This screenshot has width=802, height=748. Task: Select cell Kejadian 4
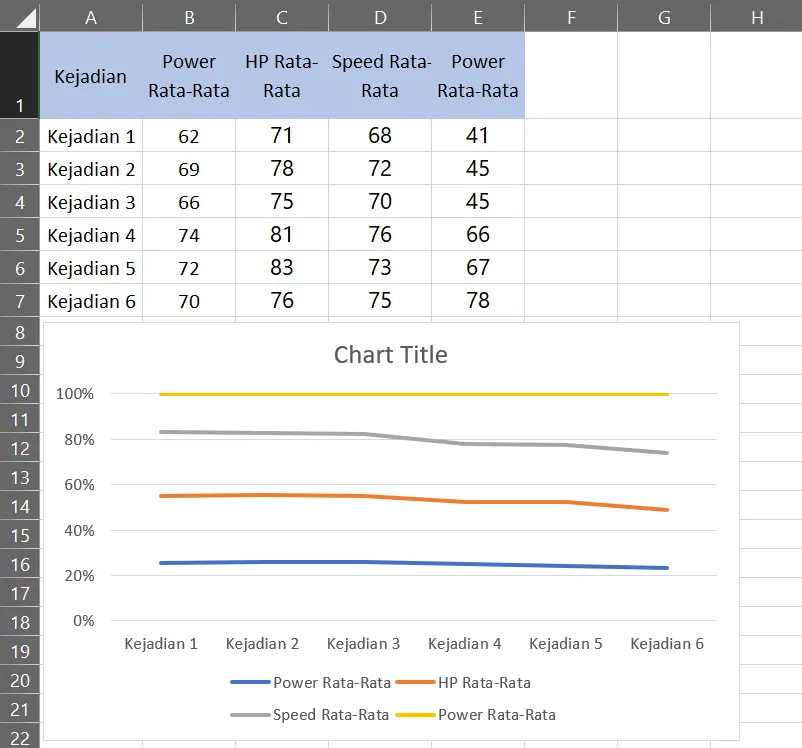tap(91, 234)
